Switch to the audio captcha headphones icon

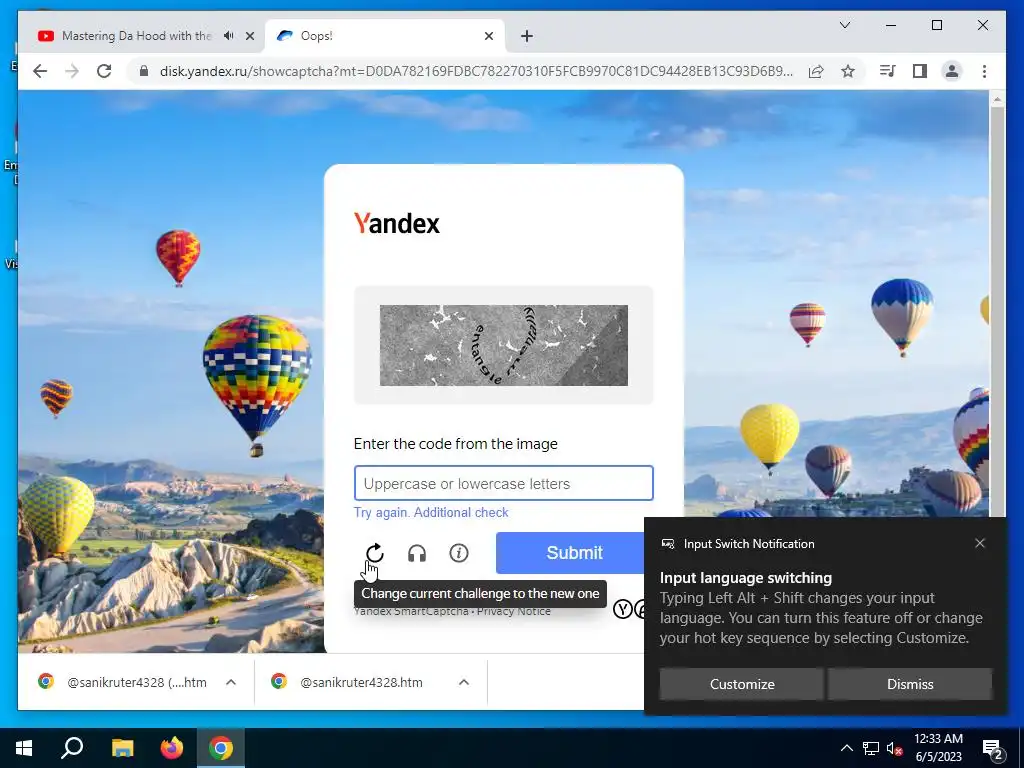[x=417, y=554]
